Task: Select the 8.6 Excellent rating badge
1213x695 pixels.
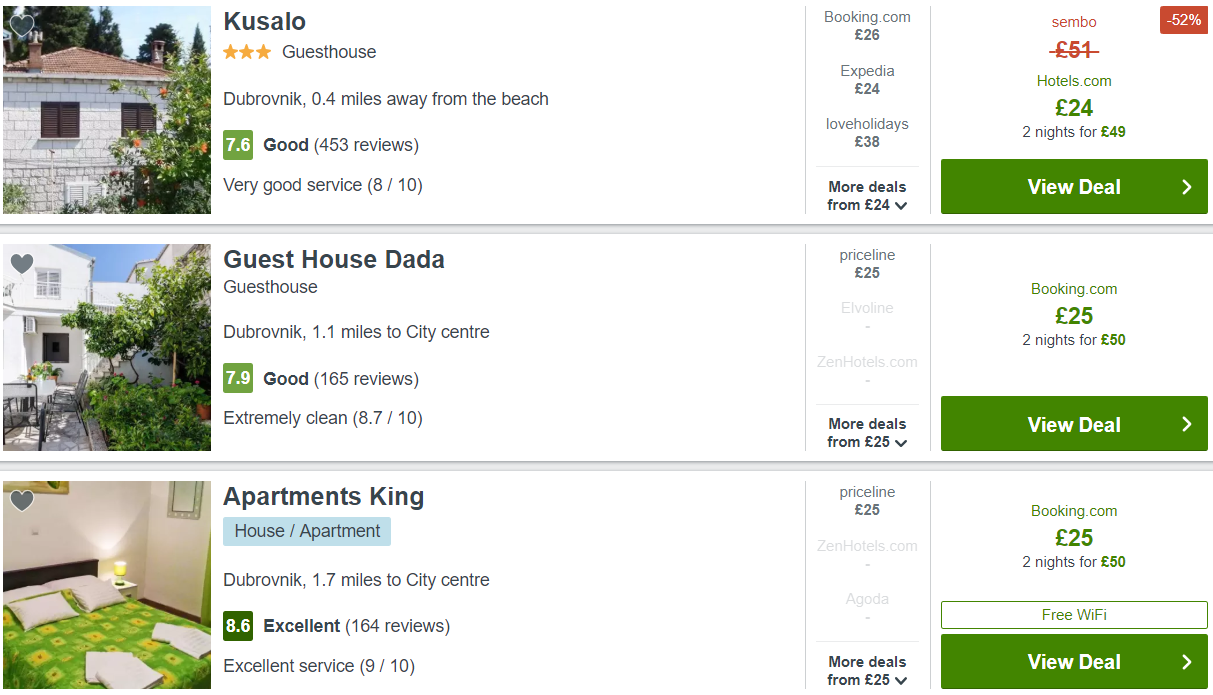Action: [x=238, y=626]
